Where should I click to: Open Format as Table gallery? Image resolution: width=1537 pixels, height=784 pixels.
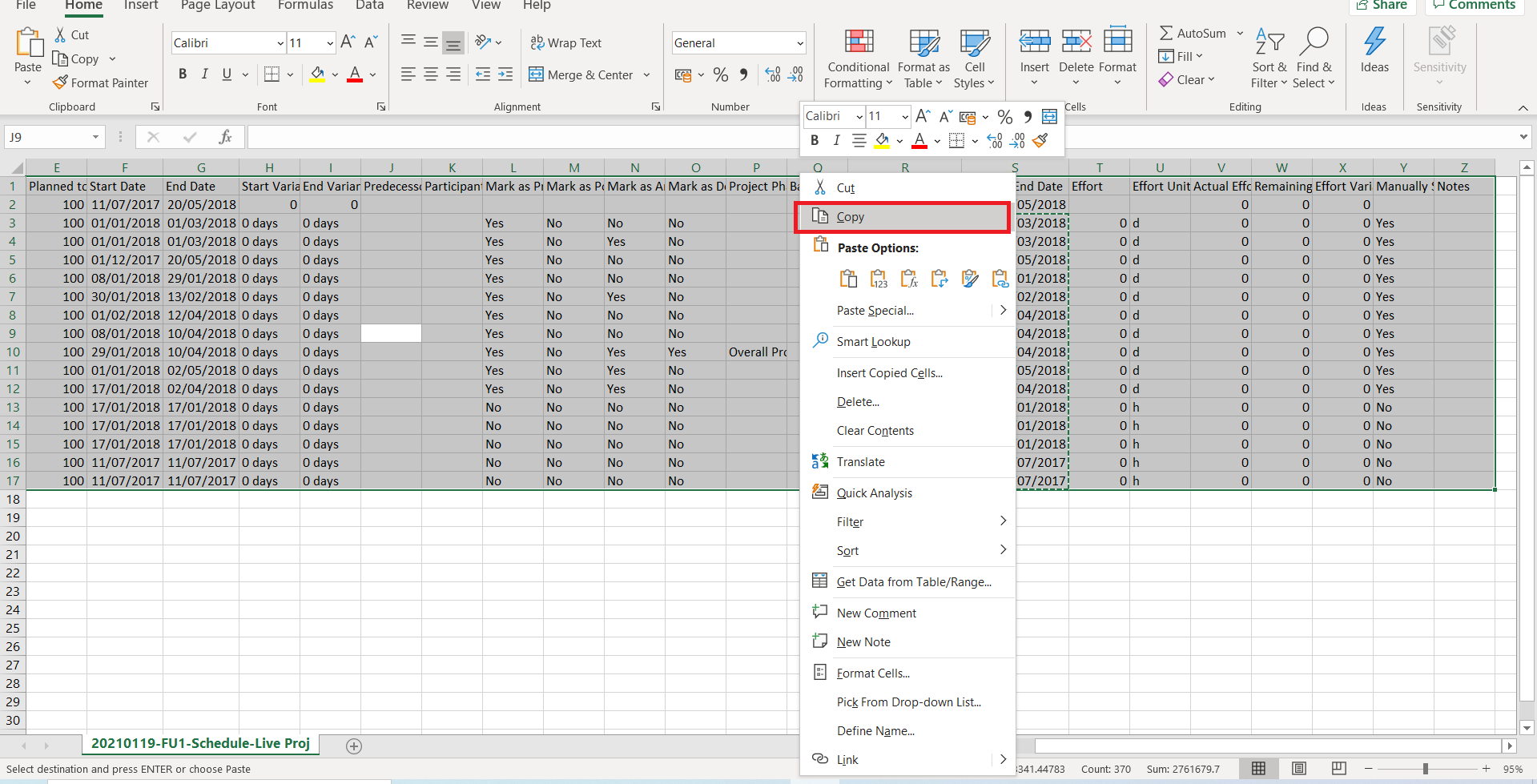click(x=923, y=58)
